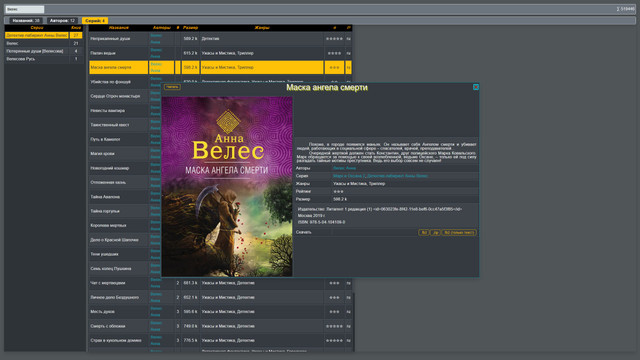Download the book as zip
Screen dimensions: 640x360
tap(435, 232)
